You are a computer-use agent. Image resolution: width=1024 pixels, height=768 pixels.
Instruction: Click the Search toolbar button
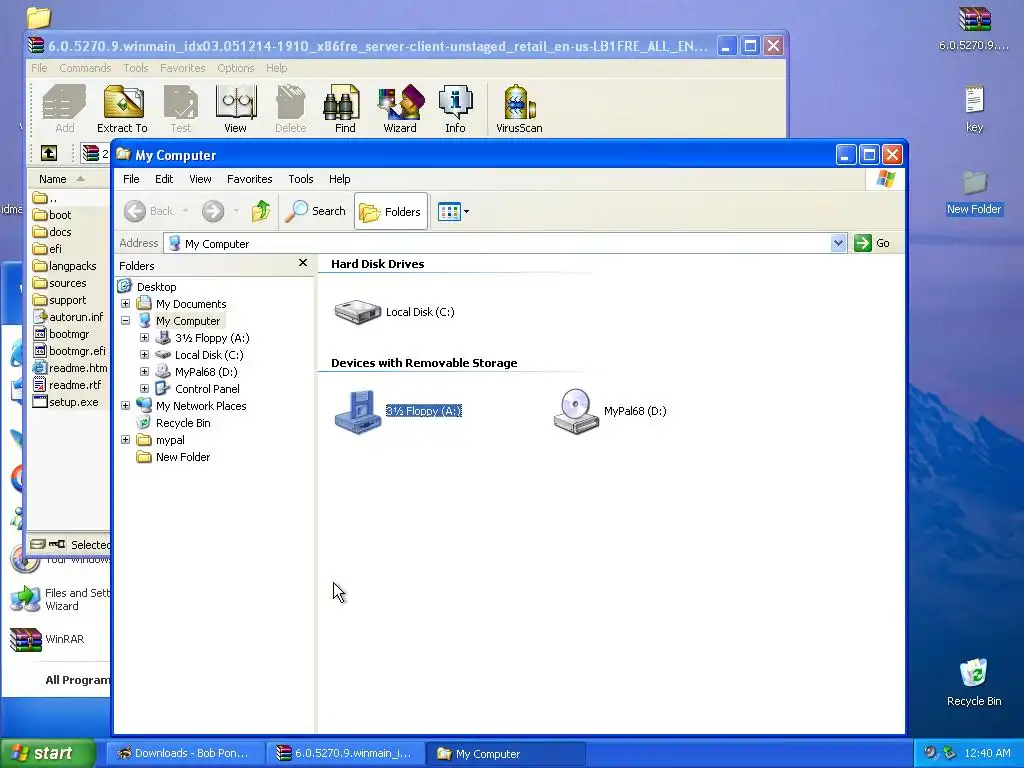pyautogui.click(x=315, y=211)
